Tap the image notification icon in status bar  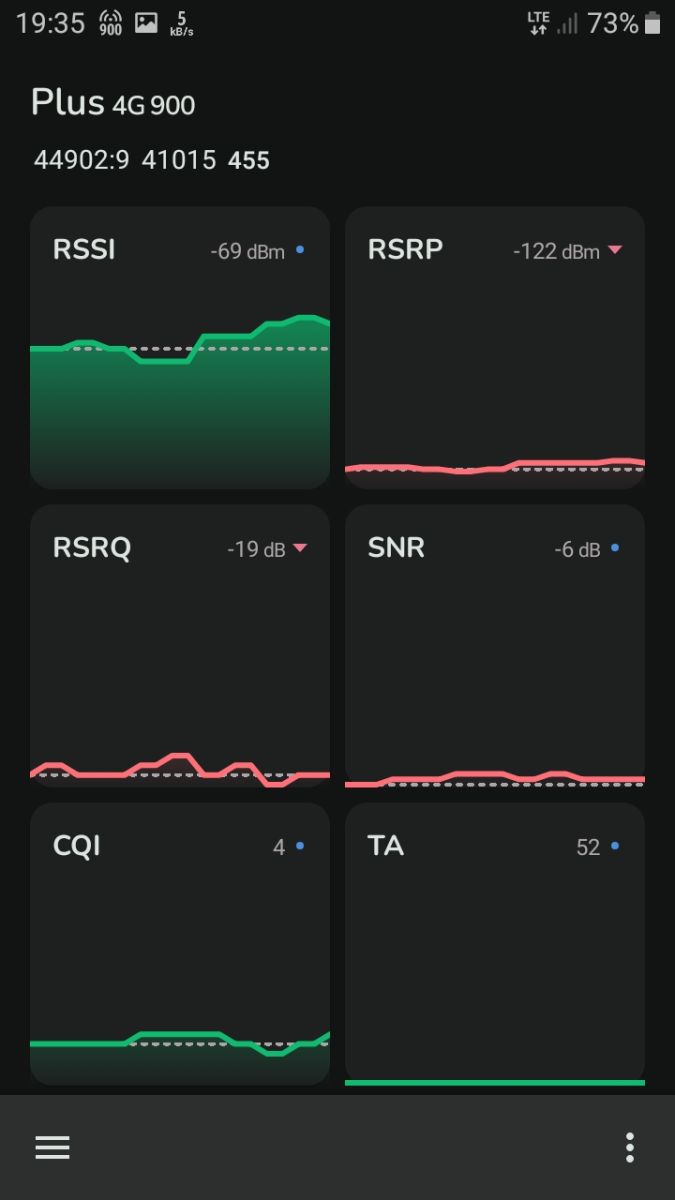click(146, 23)
